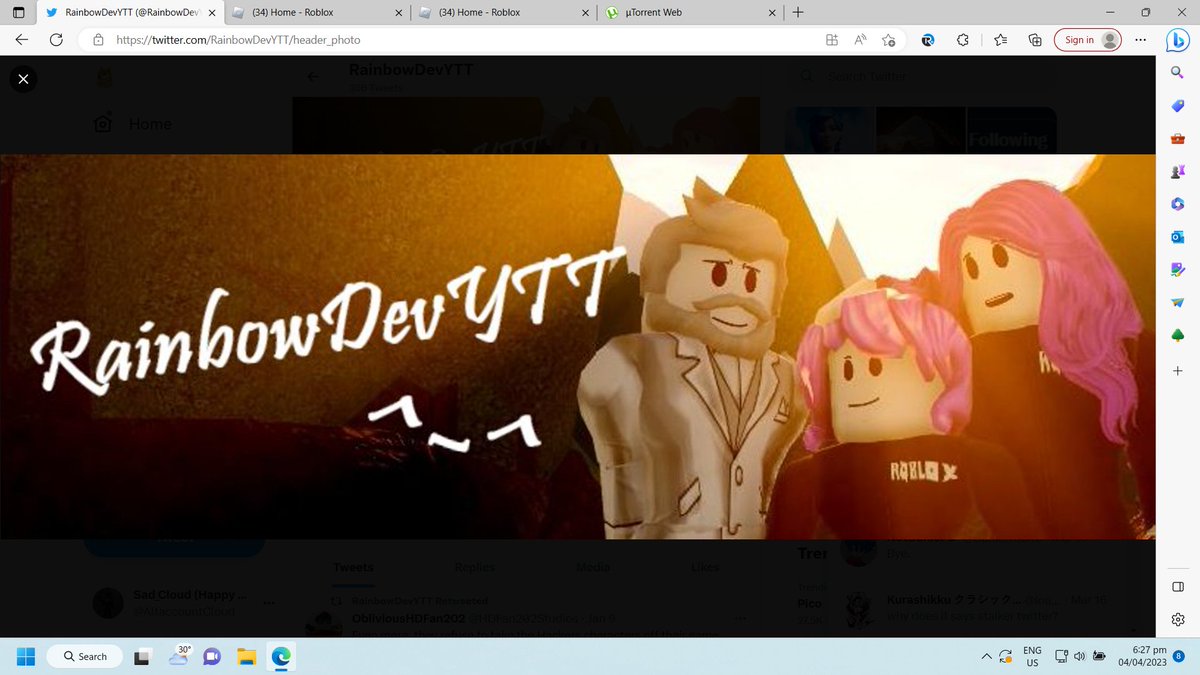Start Read aloud from the address bar

[x=860, y=40]
